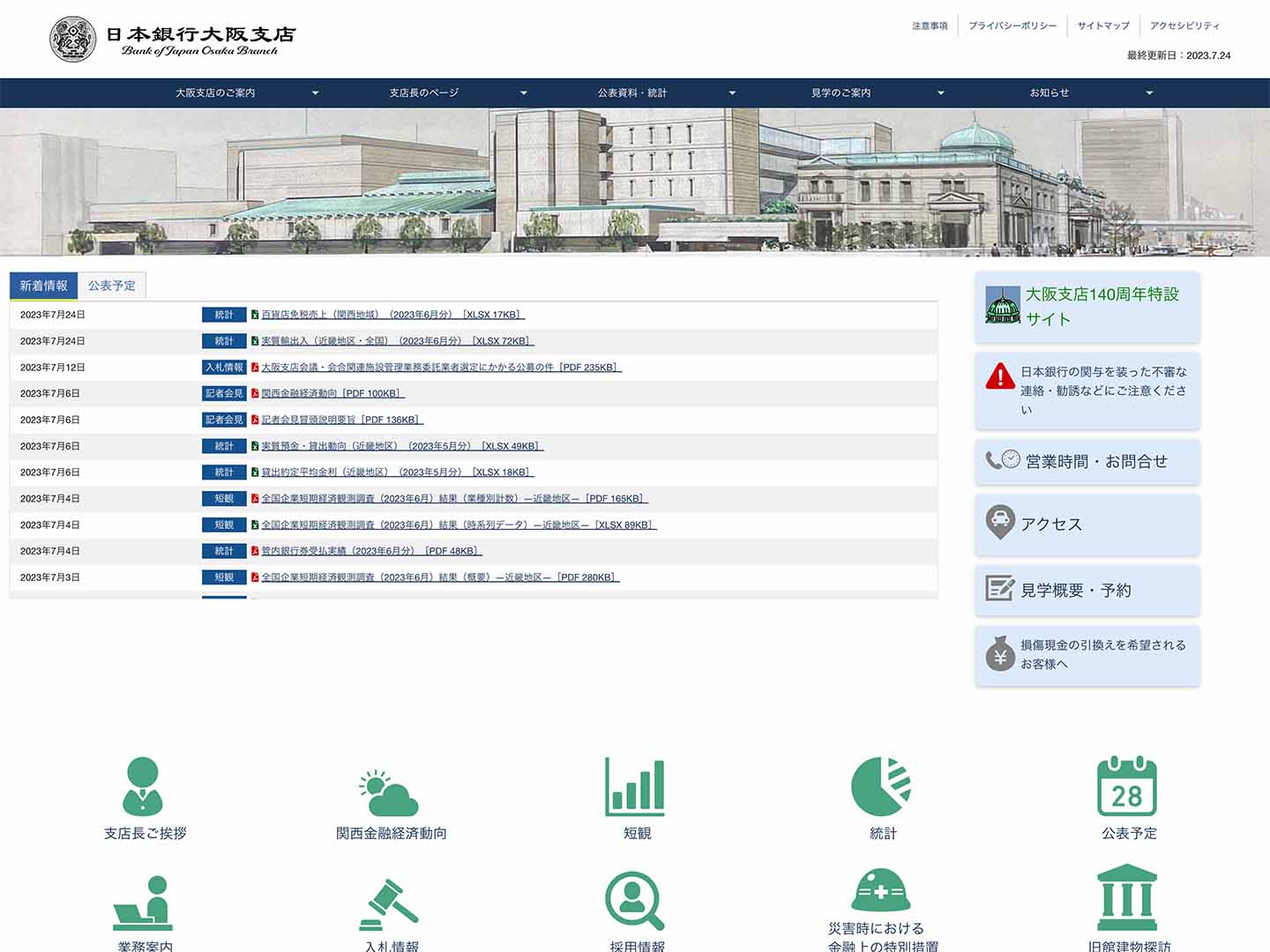The height and width of the screenshot is (952, 1270).
Task: Open the 注意事項 header link
Action: (930, 26)
